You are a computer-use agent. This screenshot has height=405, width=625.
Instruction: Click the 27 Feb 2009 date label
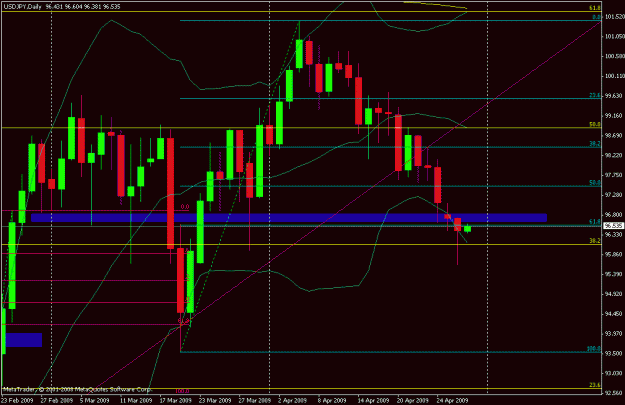[57, 400]
